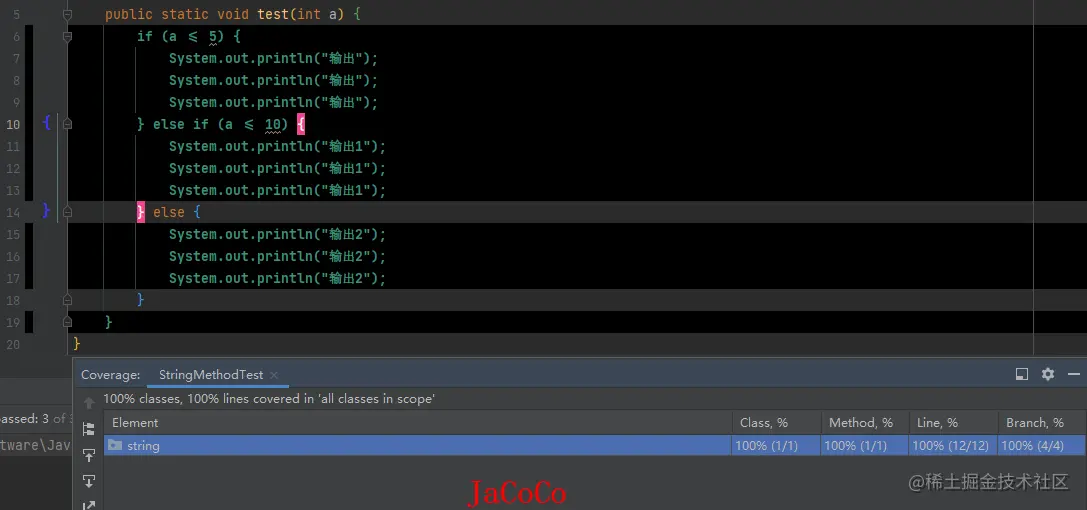
Task: Click the highlighted pink closing brace on line 14
Action: click(141, 212)
